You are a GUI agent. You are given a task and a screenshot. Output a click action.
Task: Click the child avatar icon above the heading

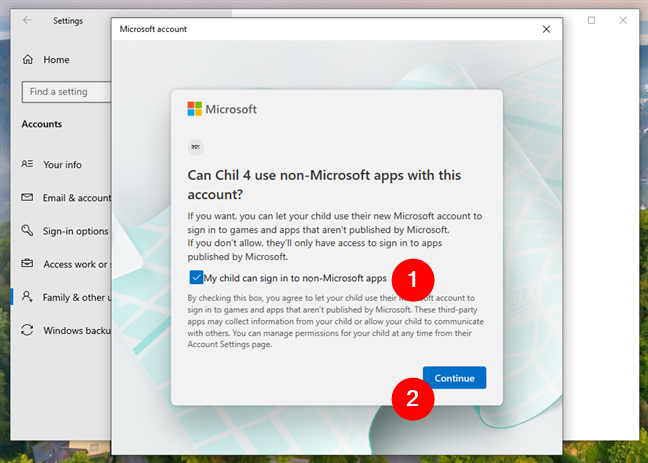[195, 147]
